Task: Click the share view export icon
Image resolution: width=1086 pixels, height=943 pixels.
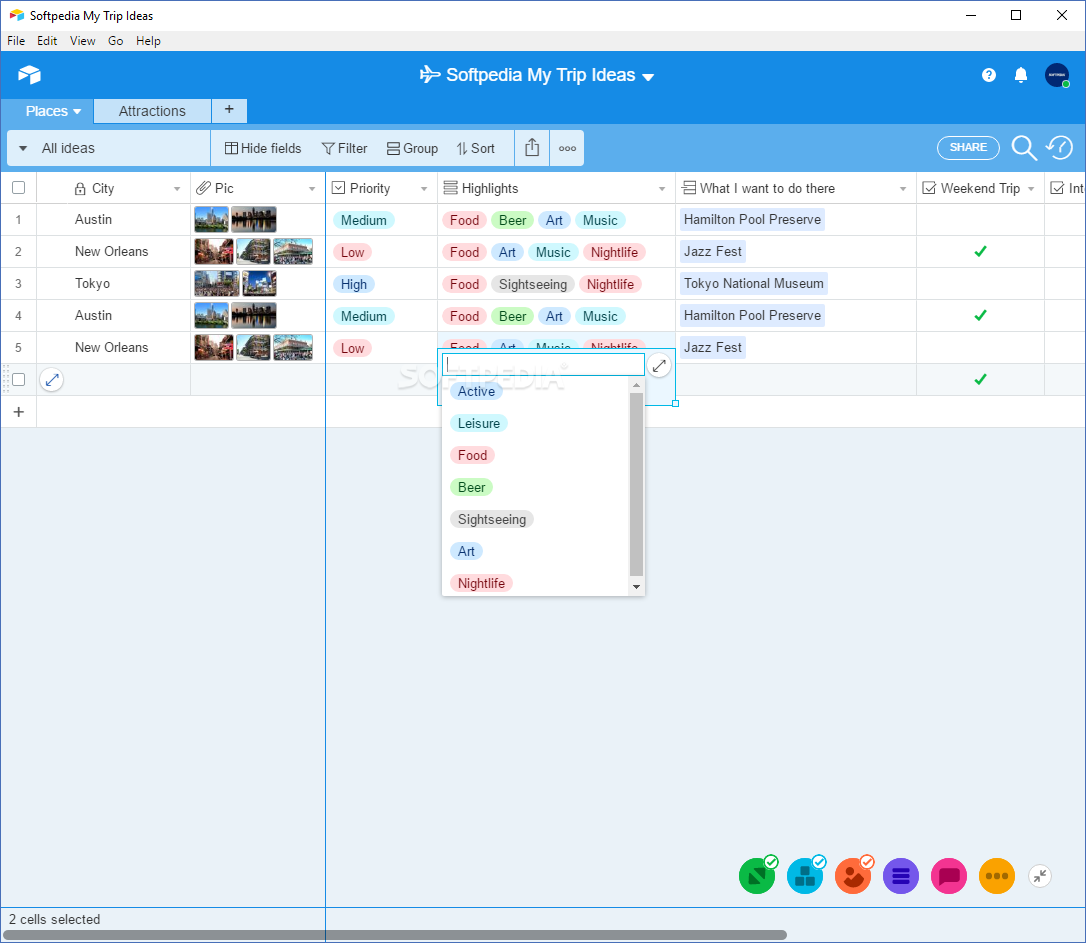Action: click(x=532, y=147)
